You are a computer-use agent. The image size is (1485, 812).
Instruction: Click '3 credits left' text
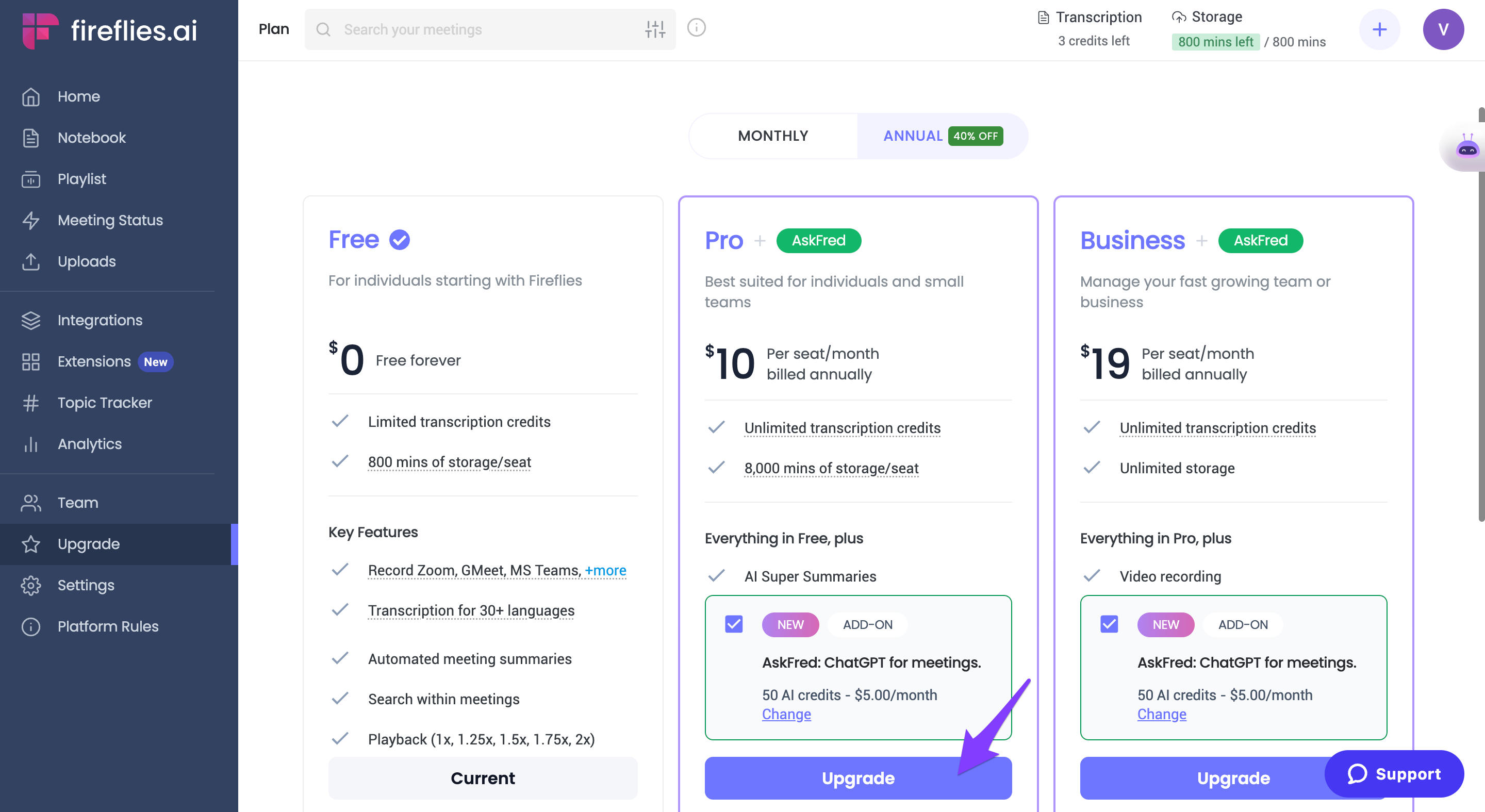[x=1094, y=41]
